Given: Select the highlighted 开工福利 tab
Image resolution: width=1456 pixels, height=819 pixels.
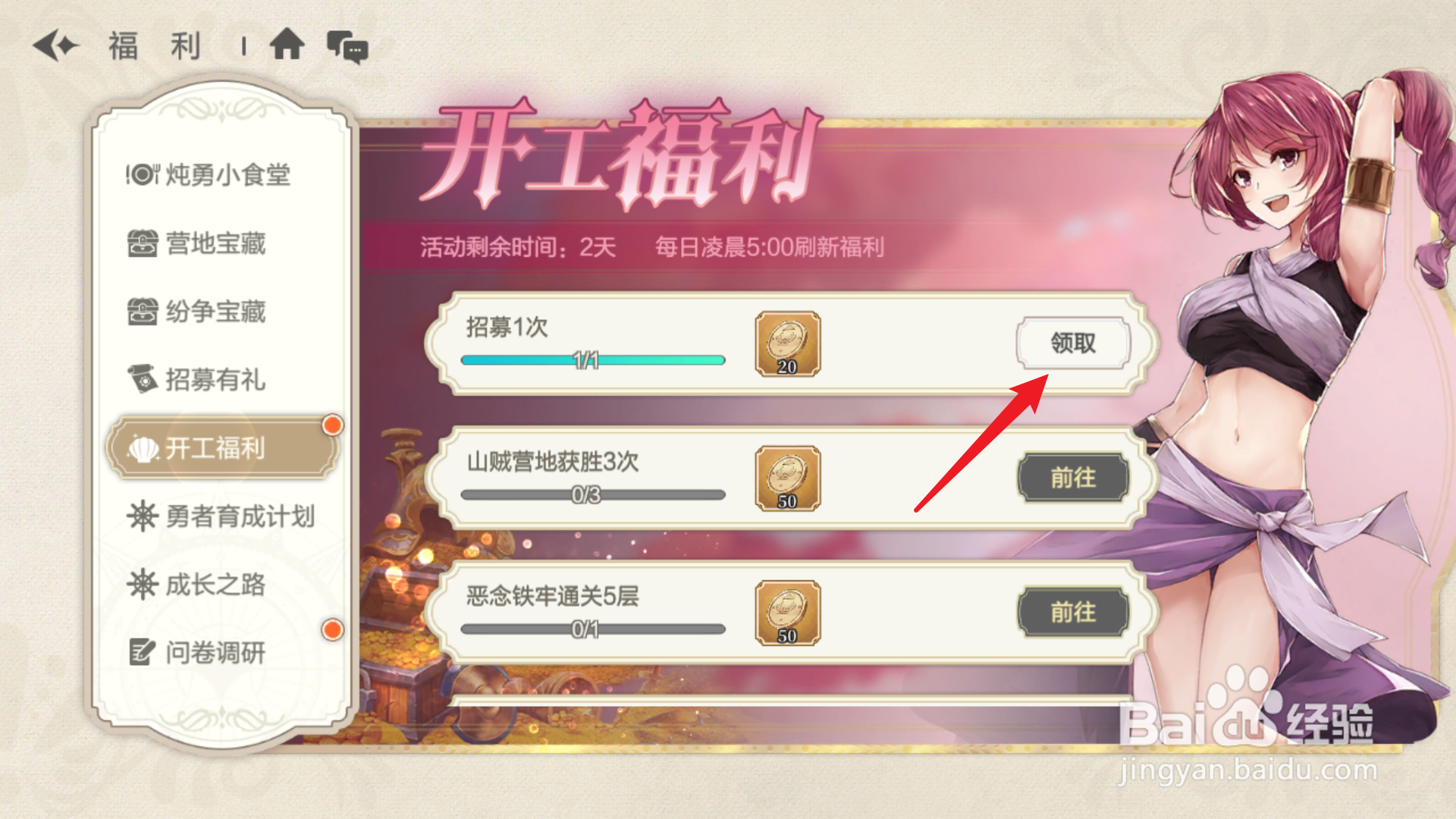Looking at the screenshot, I should pyautogui.click(x=222, y=447).
